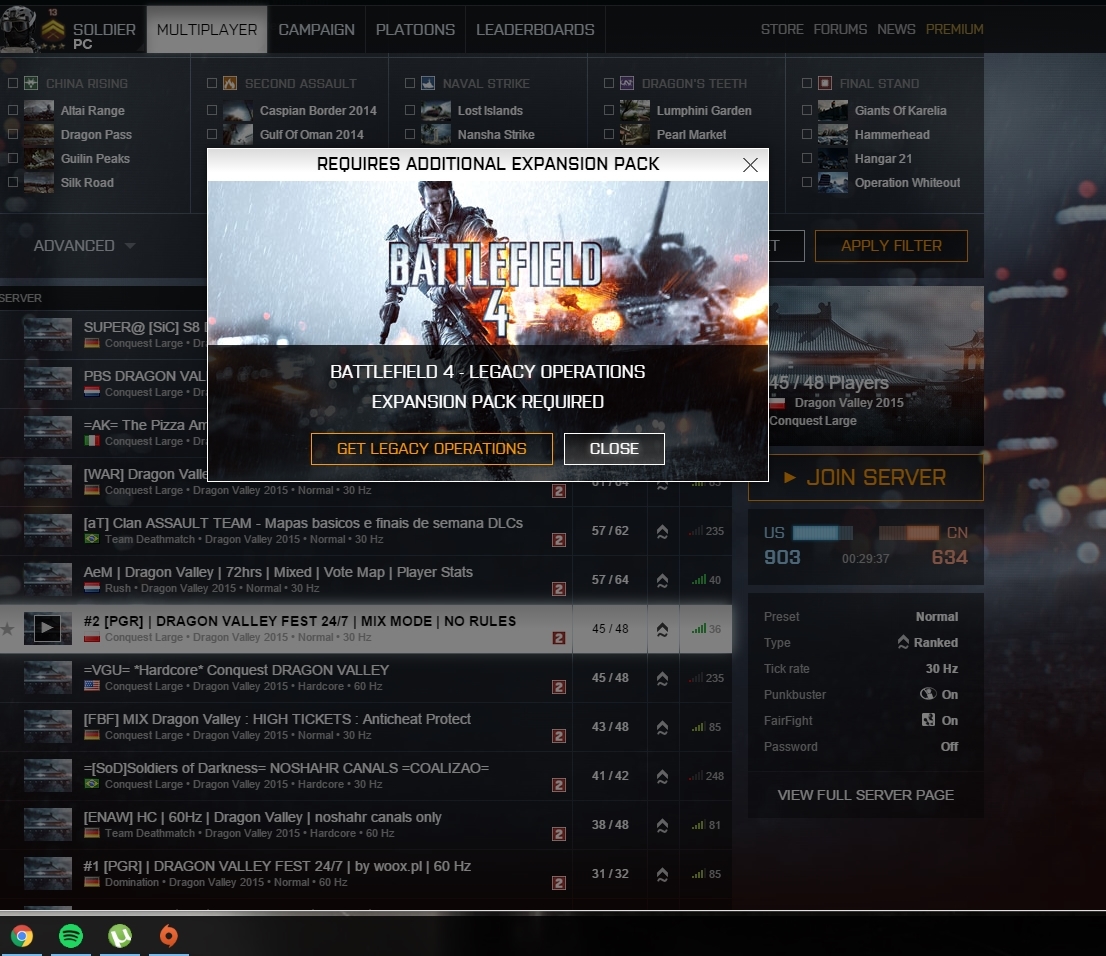The image size is (1106, 956).
Task: Toggle the Second Assault expansion checkbox
Action: coord(212,83)
